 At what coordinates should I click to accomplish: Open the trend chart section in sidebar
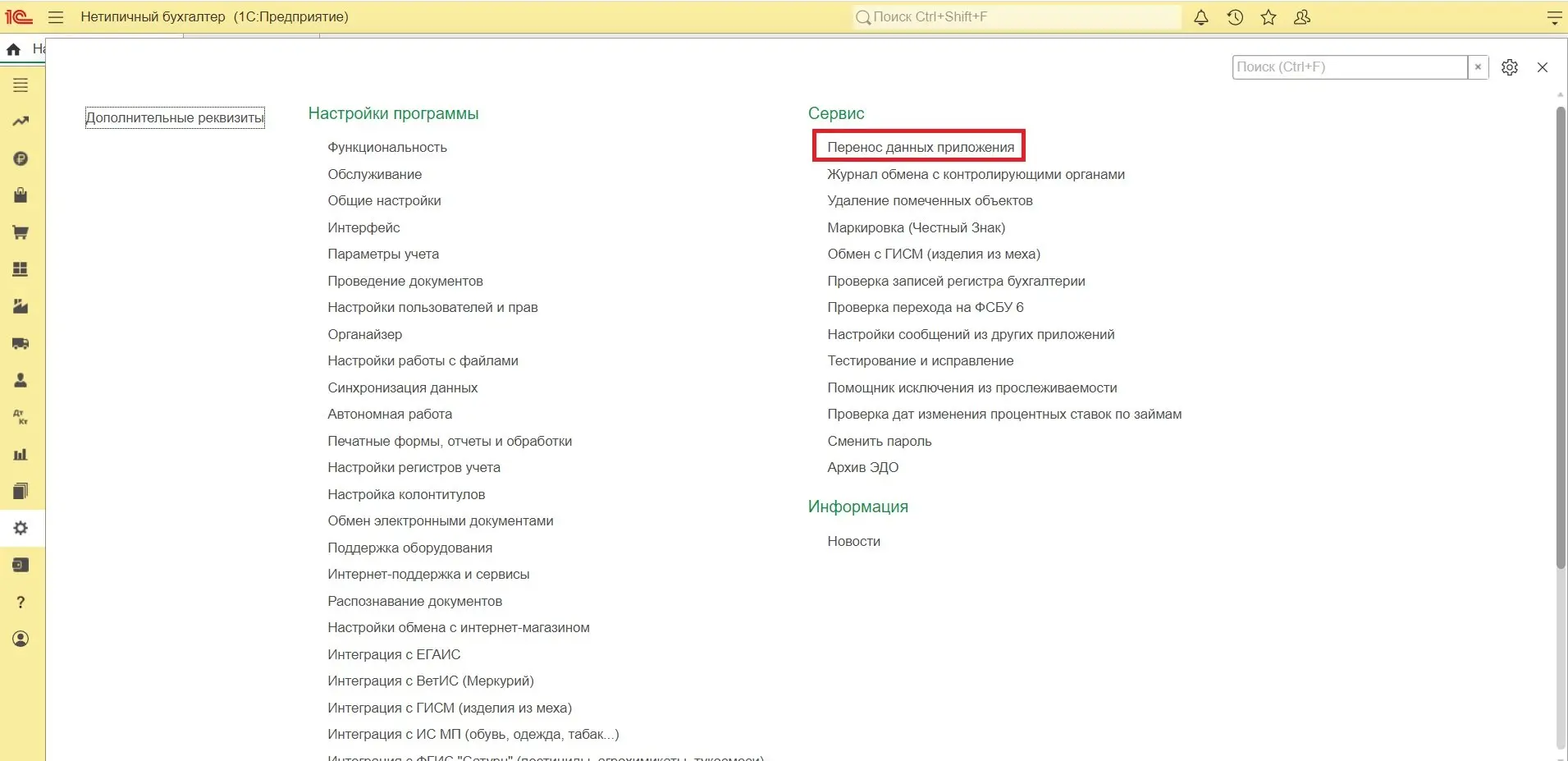click(21, 121)
